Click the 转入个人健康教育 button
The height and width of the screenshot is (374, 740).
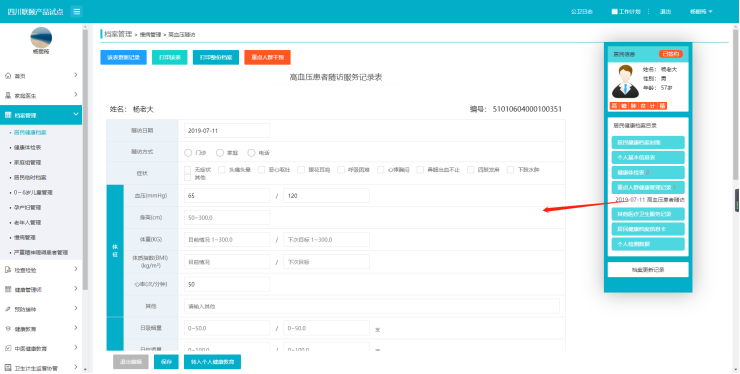(x=212, y=362)
